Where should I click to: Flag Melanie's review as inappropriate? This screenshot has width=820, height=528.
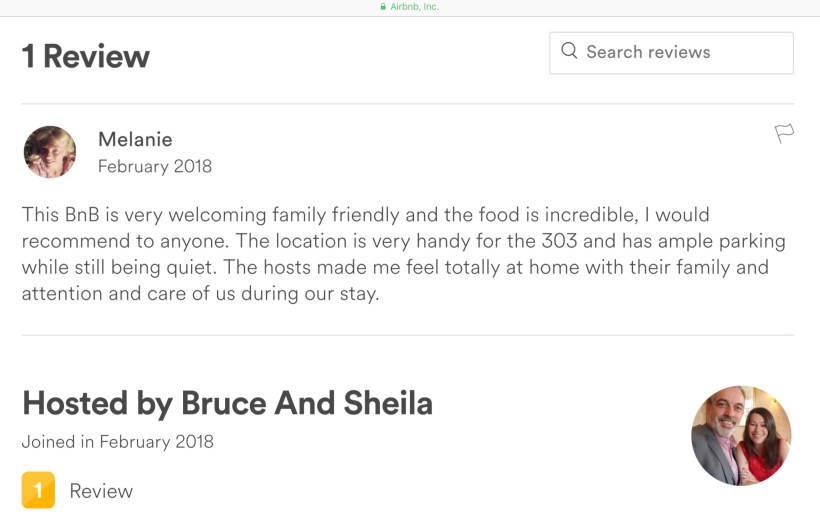[x=784, y=133]
